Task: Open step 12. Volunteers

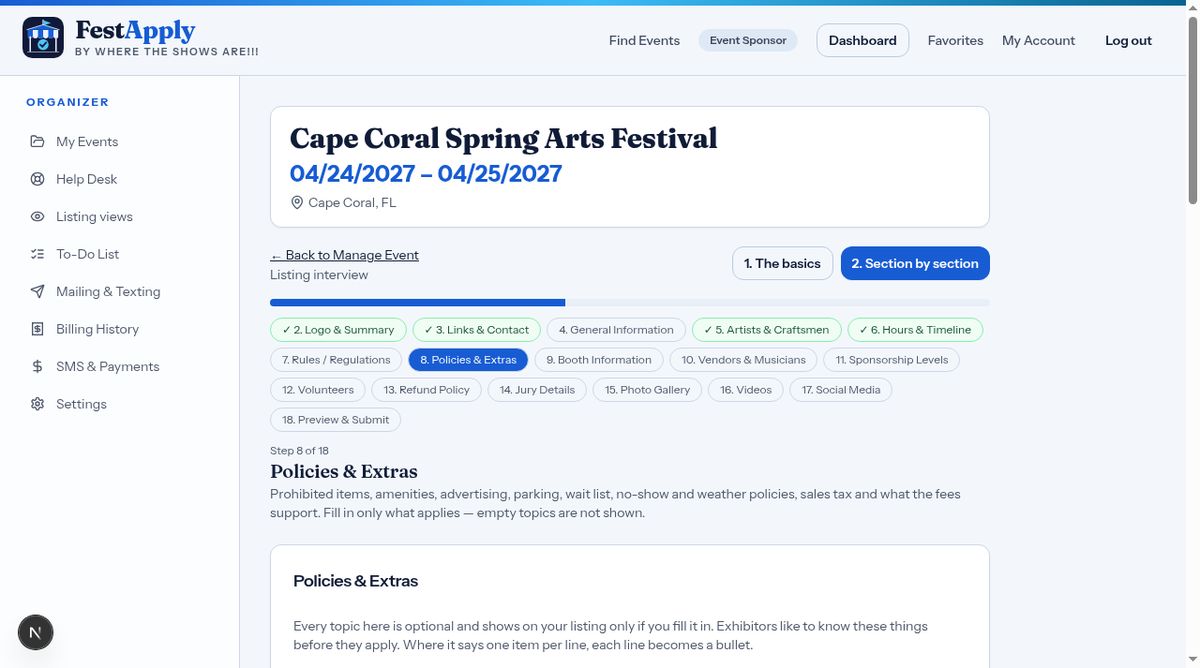Action: (x=318, y=390)
